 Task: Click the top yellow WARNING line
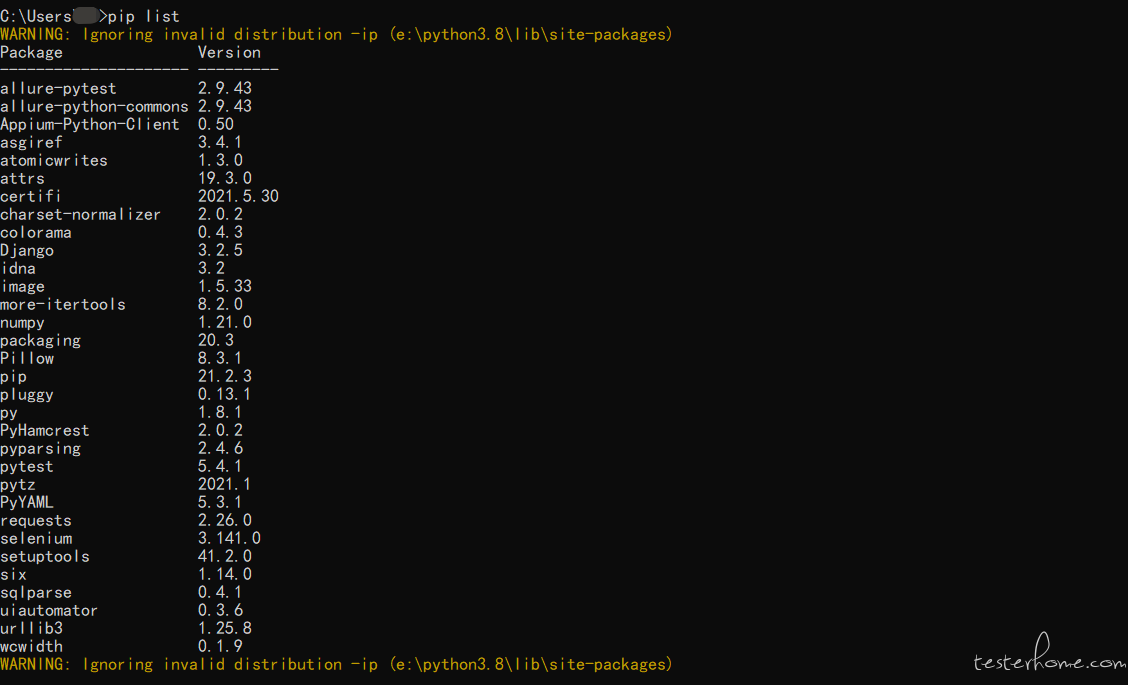coord(336,34)
